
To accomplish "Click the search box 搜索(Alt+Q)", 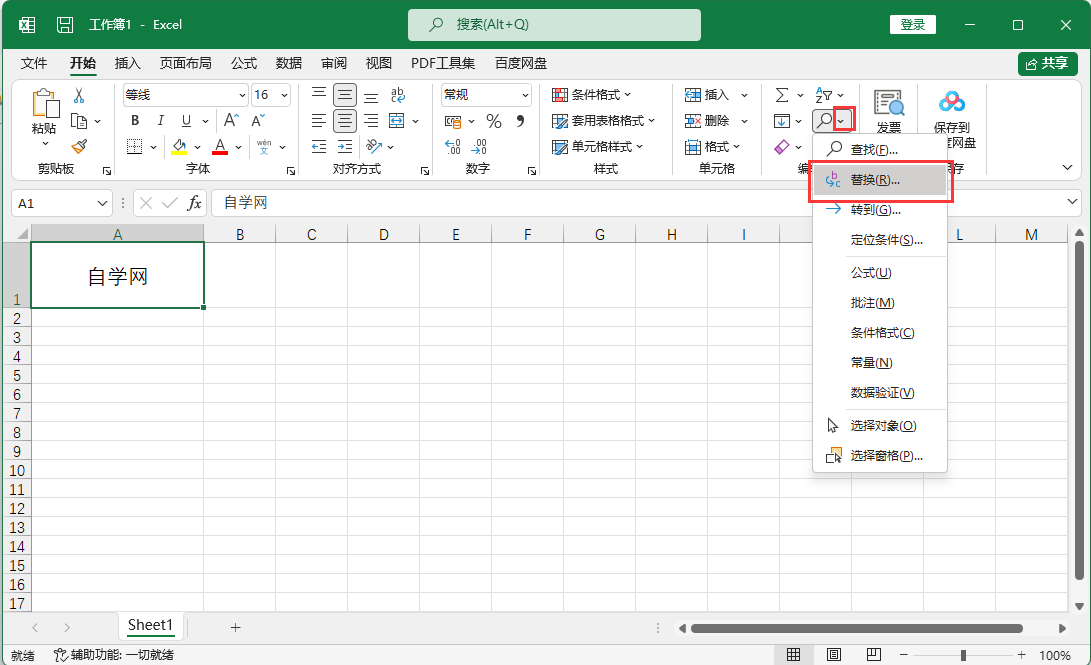I will pos(554,25).
